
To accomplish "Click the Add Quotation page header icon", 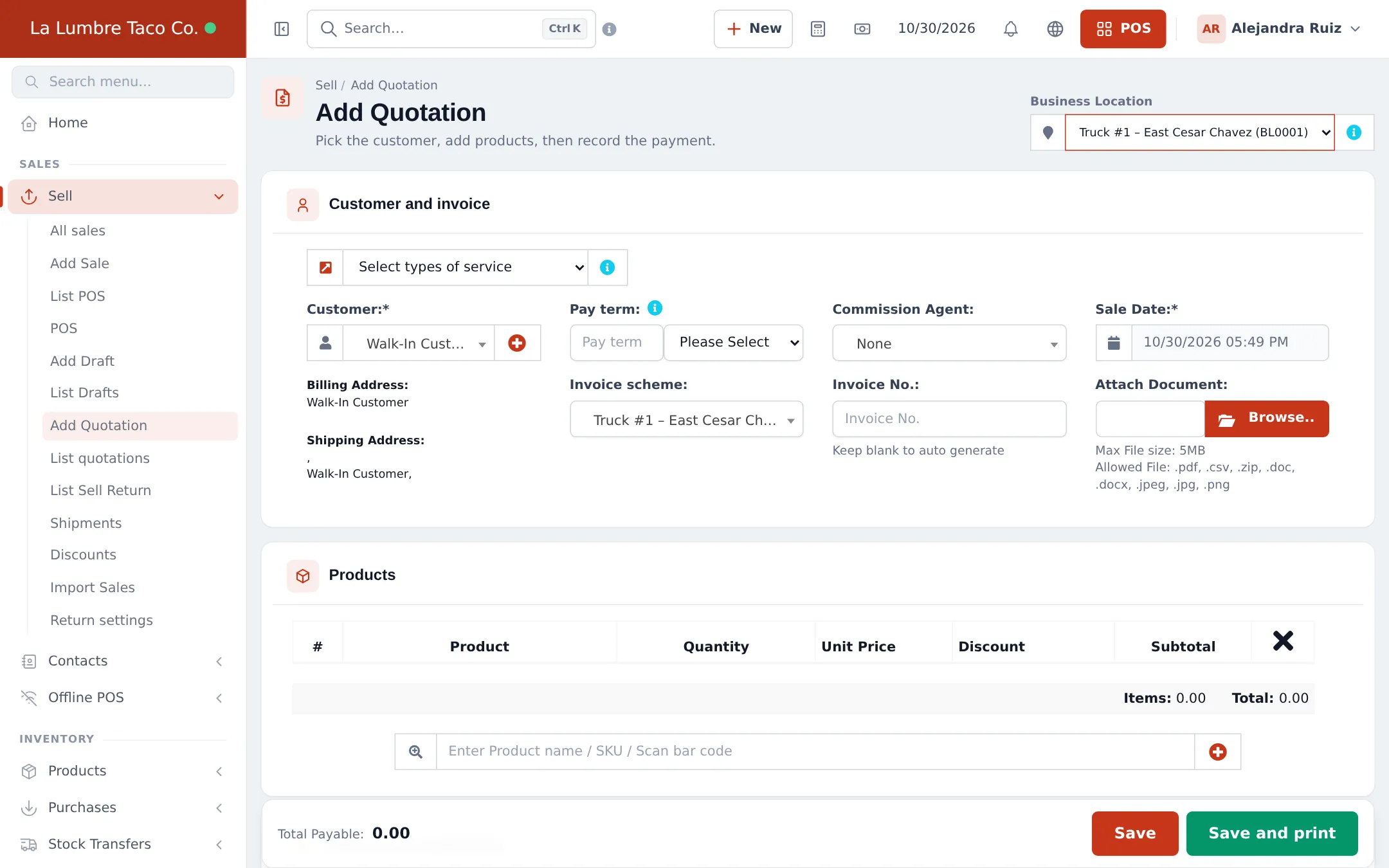I will 283,98.
